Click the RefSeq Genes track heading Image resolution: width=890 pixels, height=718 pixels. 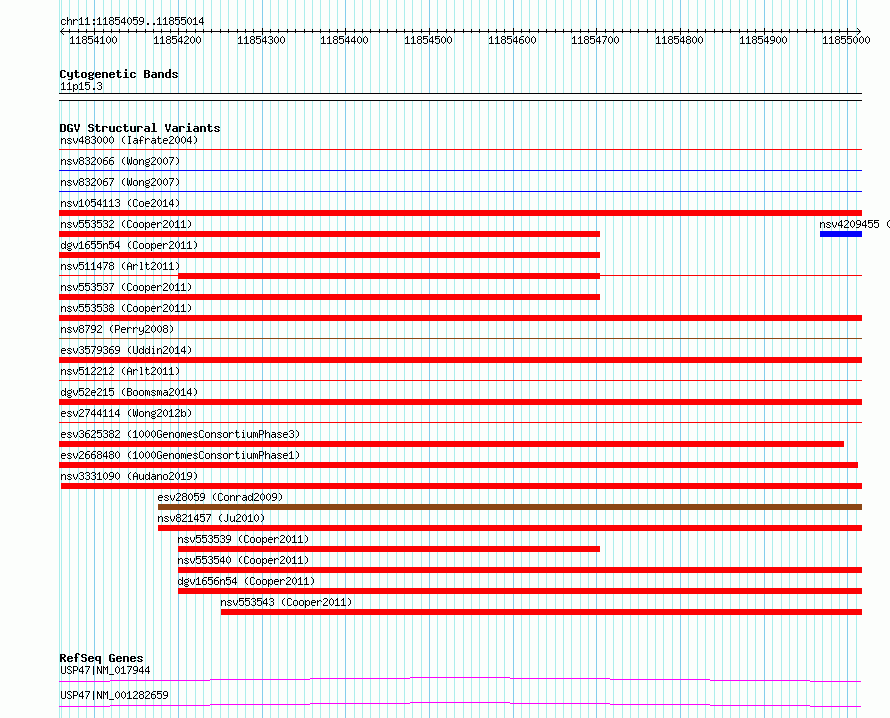(x=101, y=658)
